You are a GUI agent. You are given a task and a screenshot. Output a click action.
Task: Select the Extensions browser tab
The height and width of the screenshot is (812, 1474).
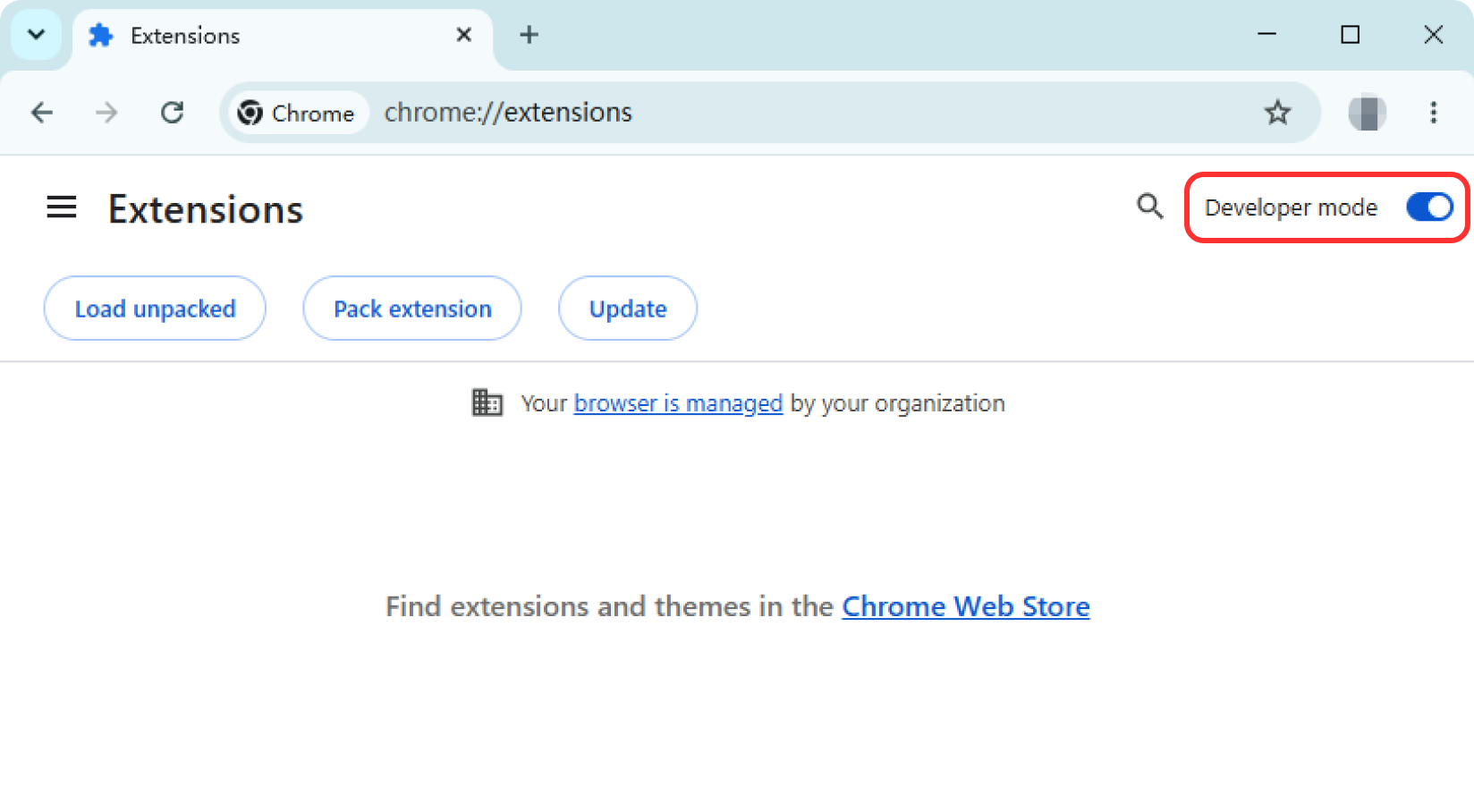[x=282, y=36]
